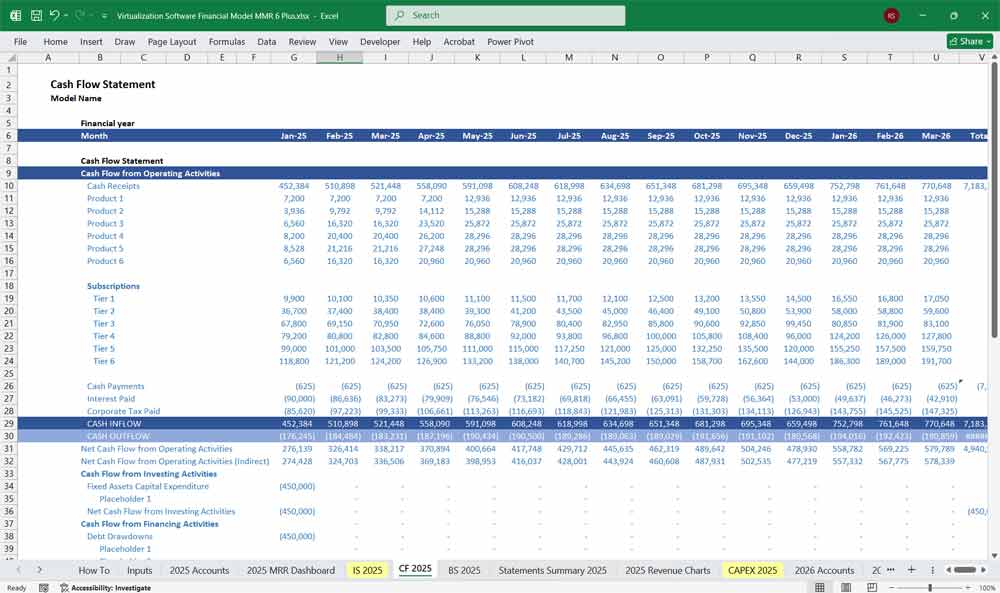Open the Insert ribbon tab
Screen dimensions: 1000x593
coord(91,41)
